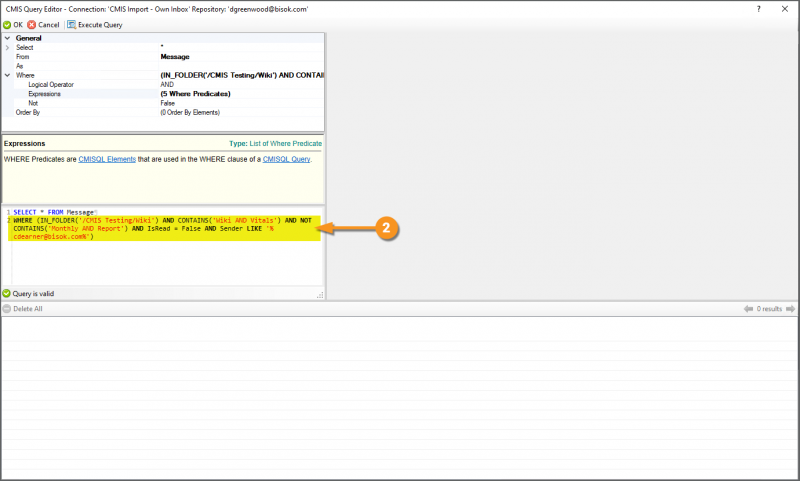The width and height of the screenshot is (800, 481).
Task: Click the Where clause value text
Action: pyautogui.click(x=242, y=75)
